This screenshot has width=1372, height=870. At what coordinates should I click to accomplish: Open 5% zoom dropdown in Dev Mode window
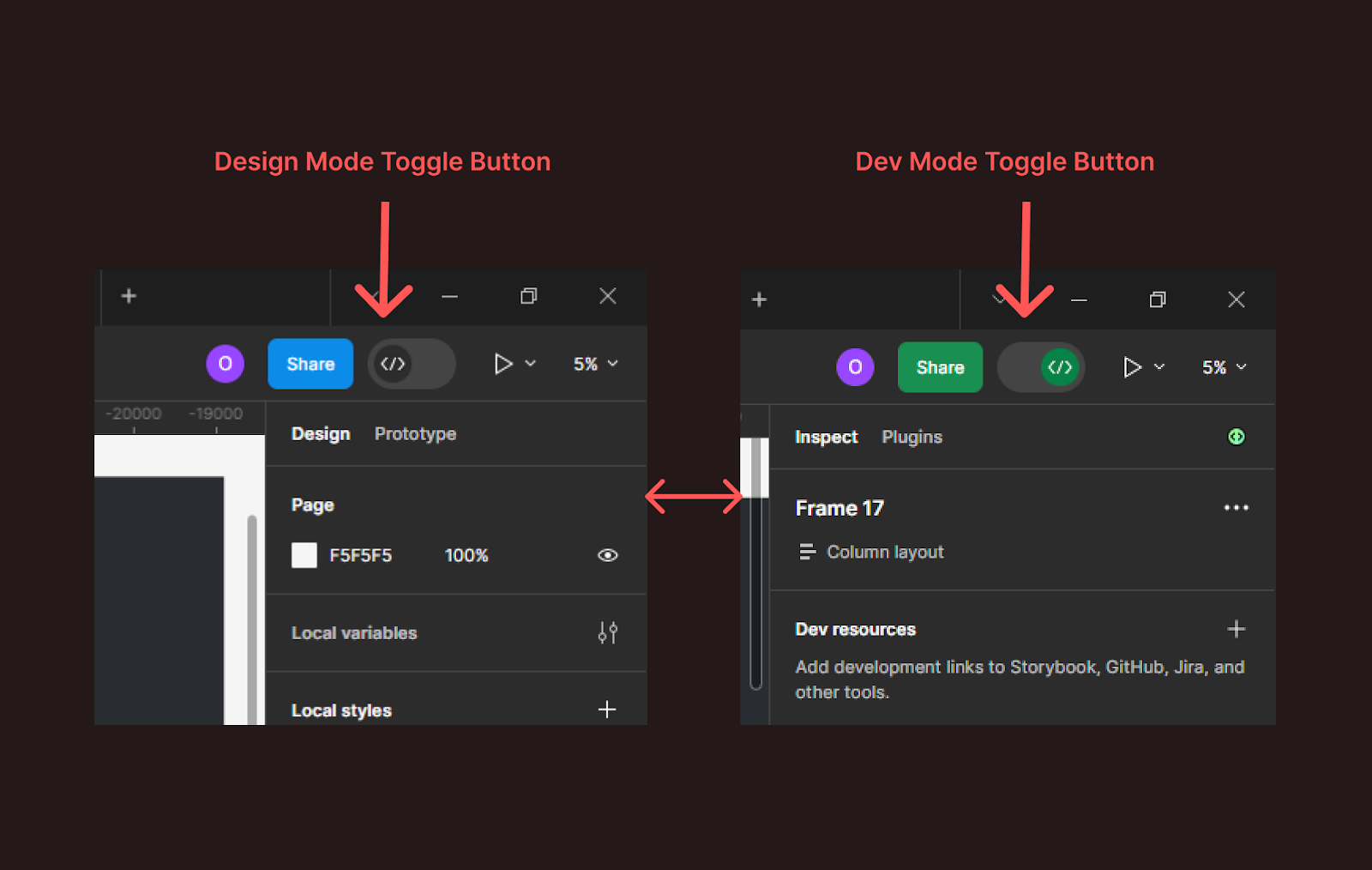1224,367
